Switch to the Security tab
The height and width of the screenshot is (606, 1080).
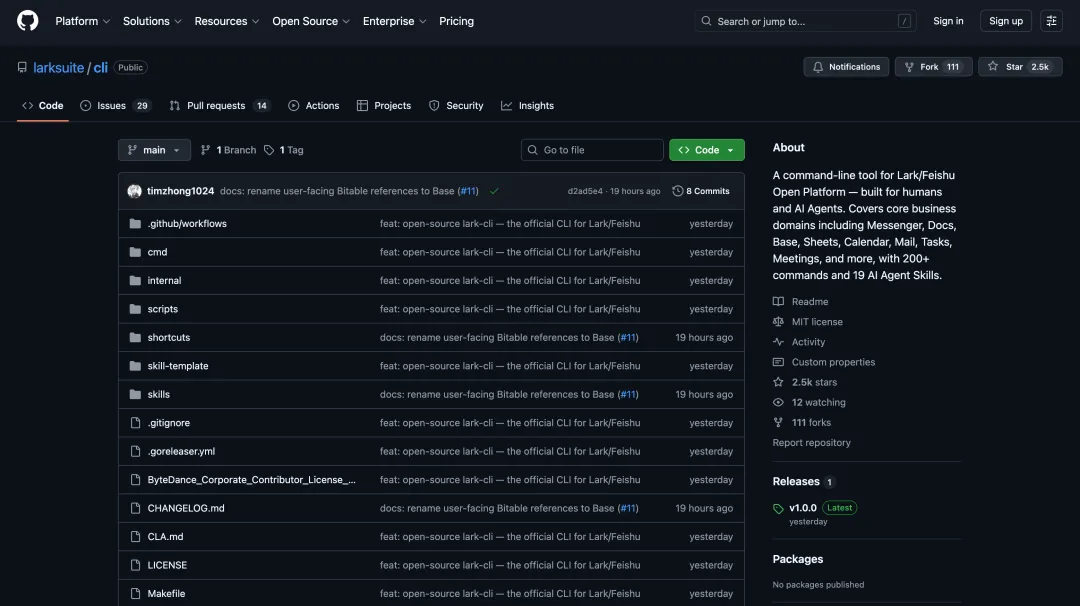coord(456,105)
